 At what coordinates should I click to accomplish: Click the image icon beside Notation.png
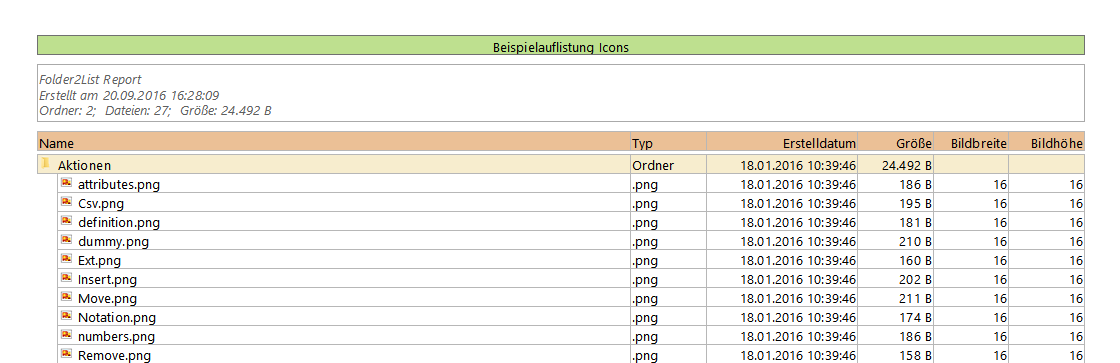66,316
